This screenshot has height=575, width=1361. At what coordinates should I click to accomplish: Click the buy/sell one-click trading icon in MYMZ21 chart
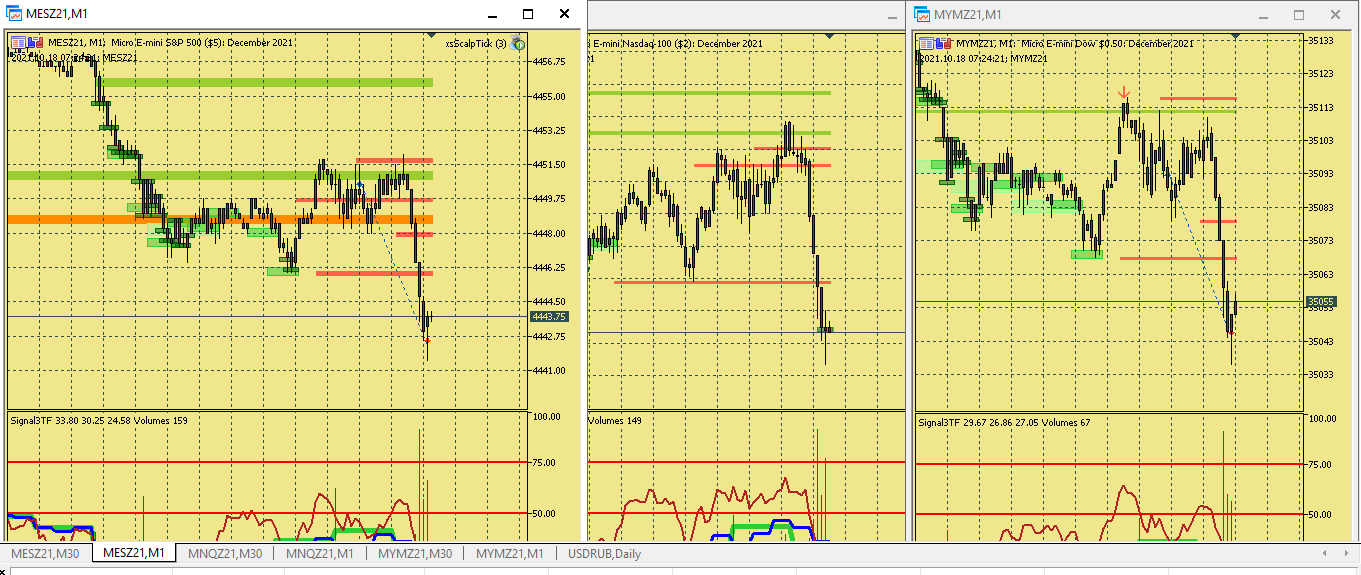click(x=943, y=43)
